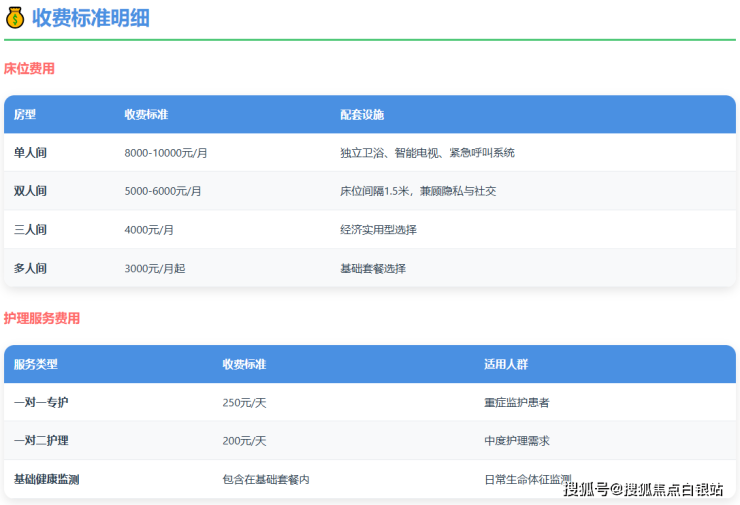740x505 pixels.
Task: Click the 适用人群 column header
Action: pyautogui.click(x=506, y=364)
